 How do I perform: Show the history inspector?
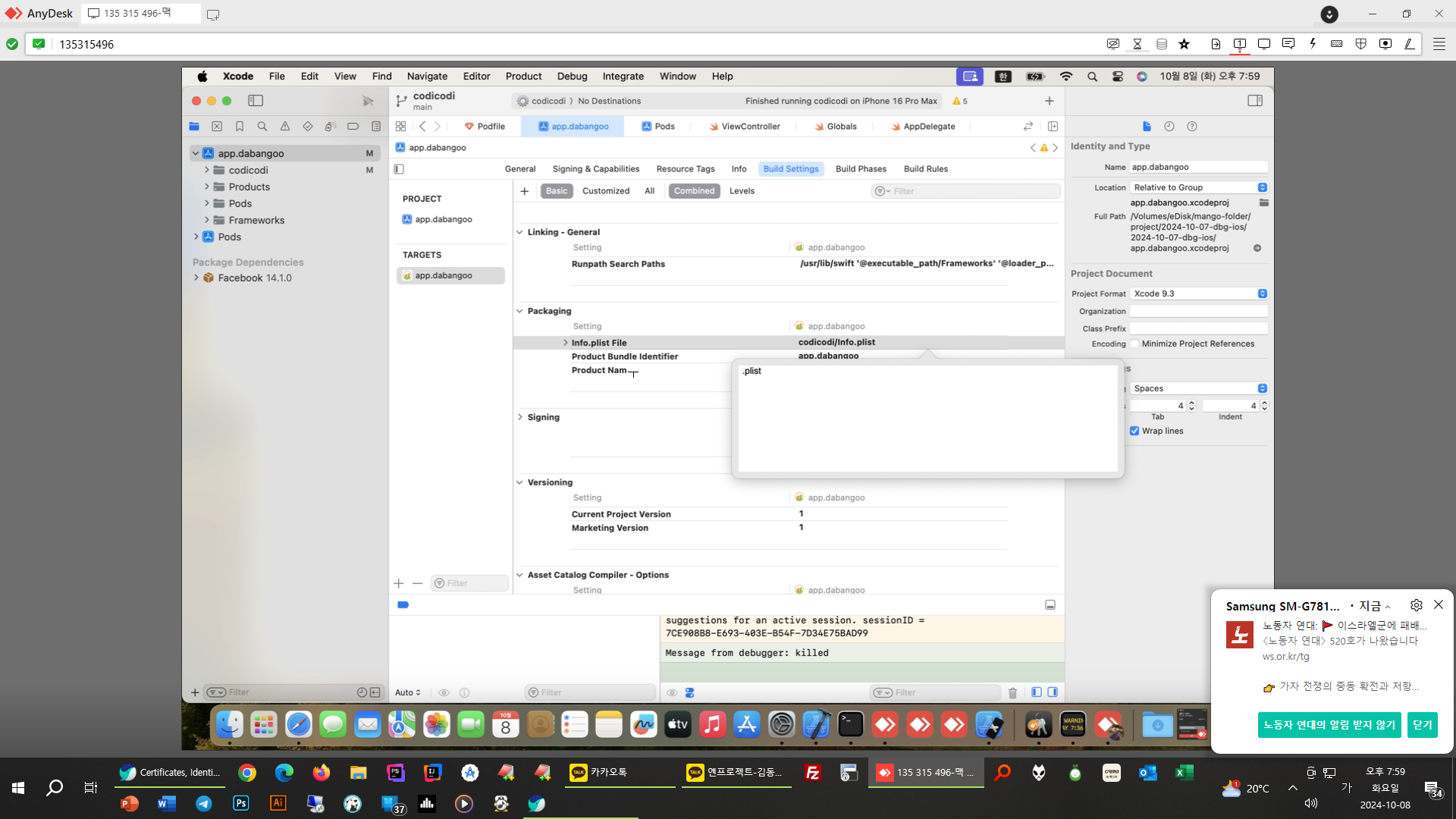tap(1169, 127)
